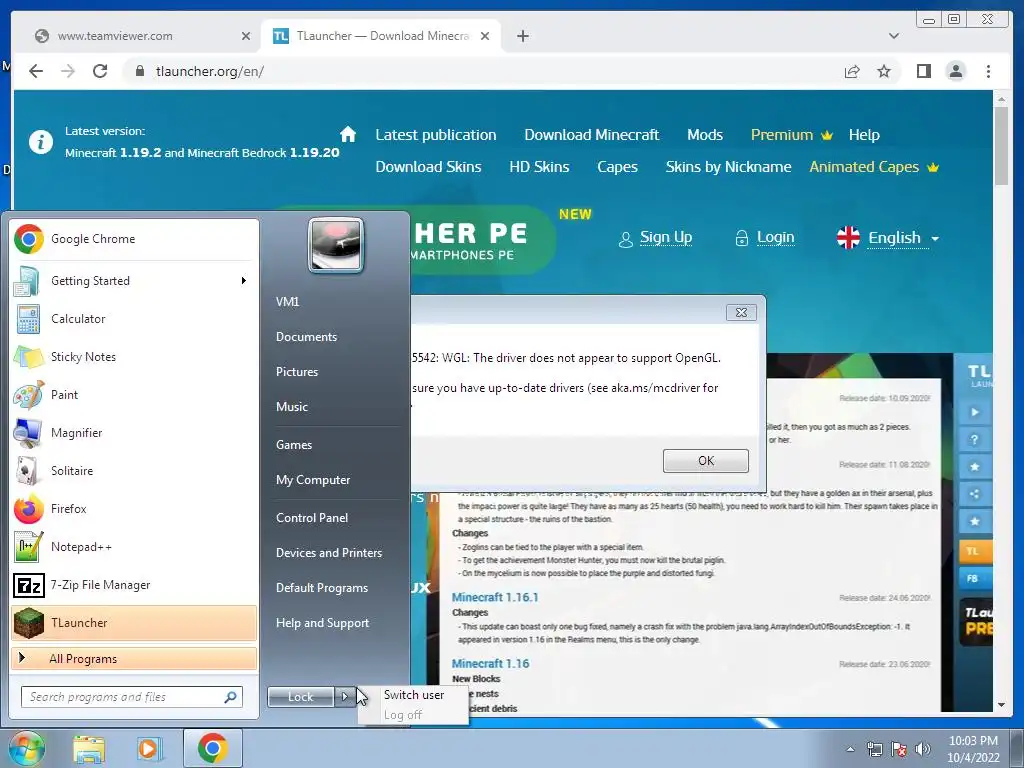
Task: Open Help and Support
Action: (x=322, y=623)
